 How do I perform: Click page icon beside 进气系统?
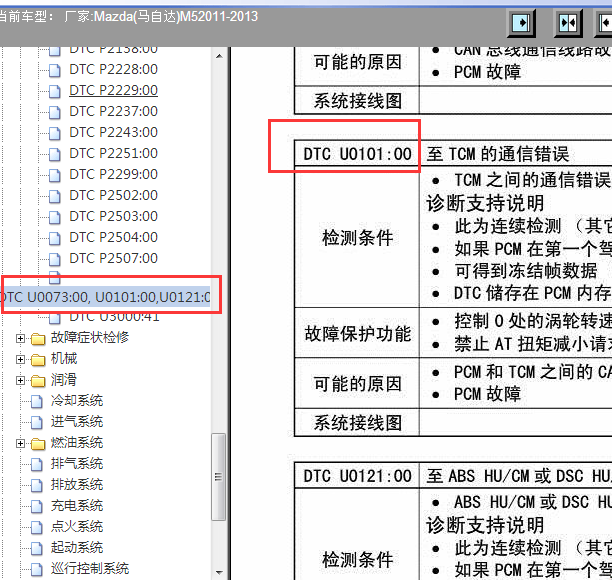pyautogui.click(x=37, y=423)
